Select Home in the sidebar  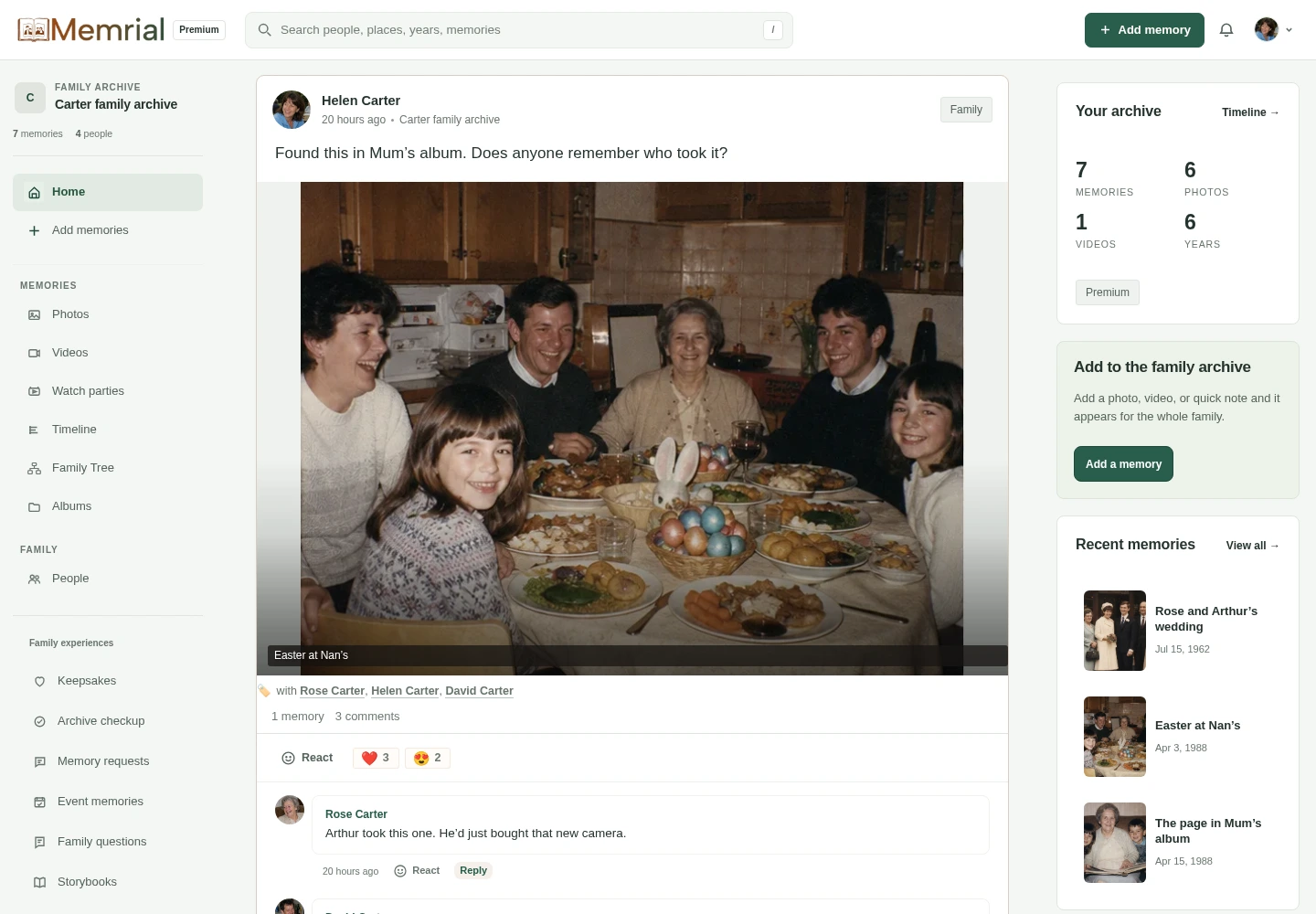[108, 192]
